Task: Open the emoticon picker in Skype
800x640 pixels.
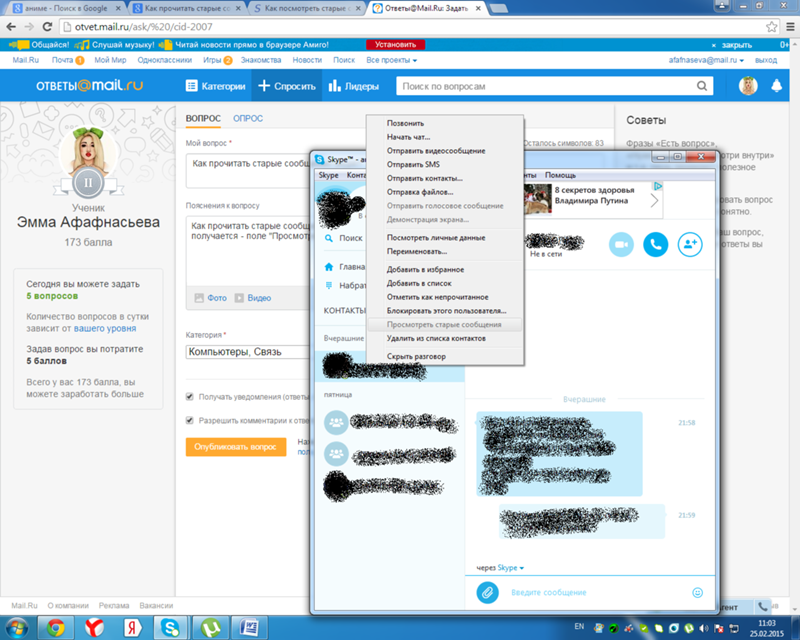Action: [x=697, y=592]
